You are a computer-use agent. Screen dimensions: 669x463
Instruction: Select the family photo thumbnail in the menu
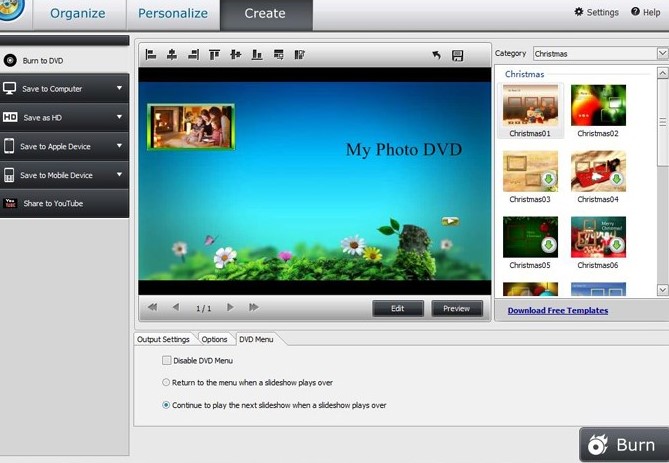point(191,127)
